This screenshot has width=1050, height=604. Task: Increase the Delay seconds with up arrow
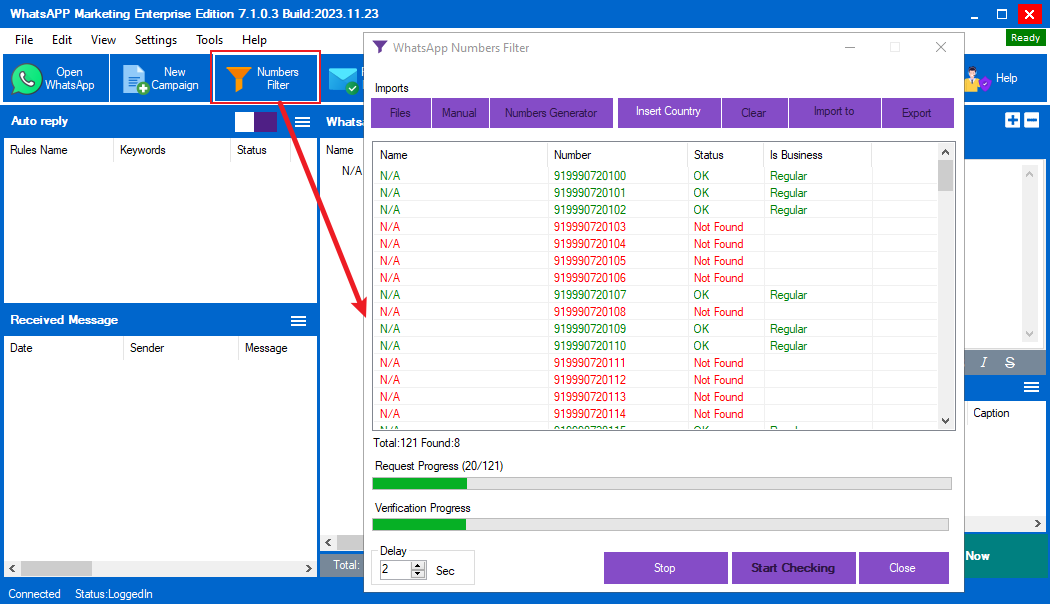coord(418,565)
